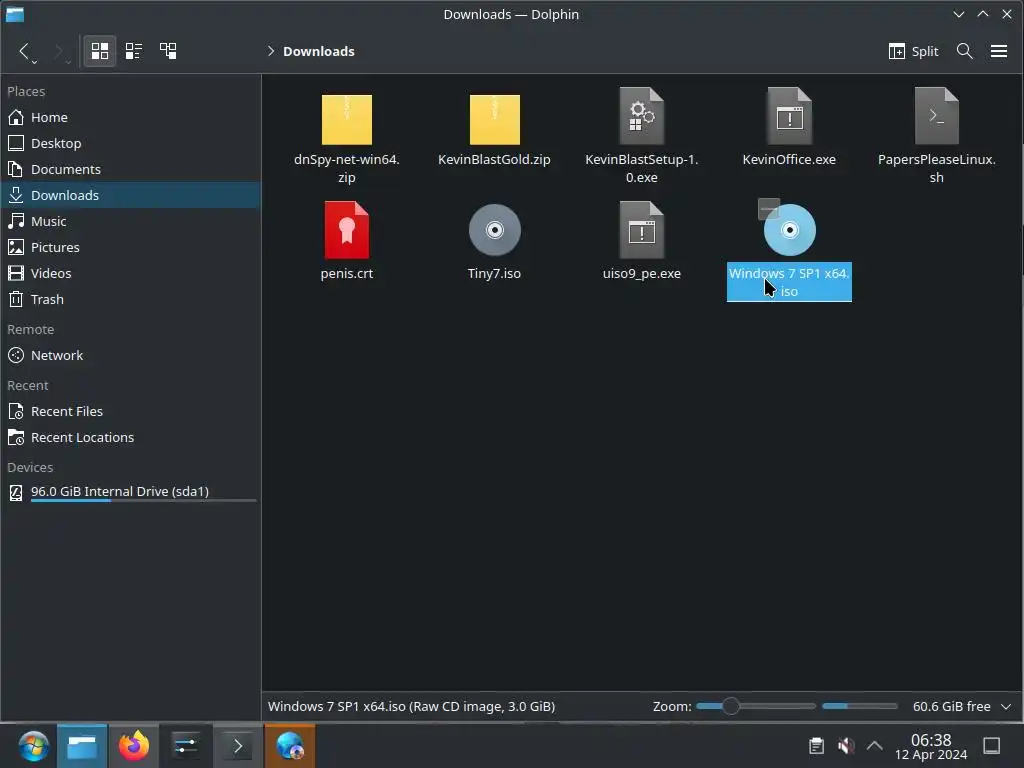Screen dimensions: 1024x768
Task: Open Trash in Places panel
Action: point(131,299)
